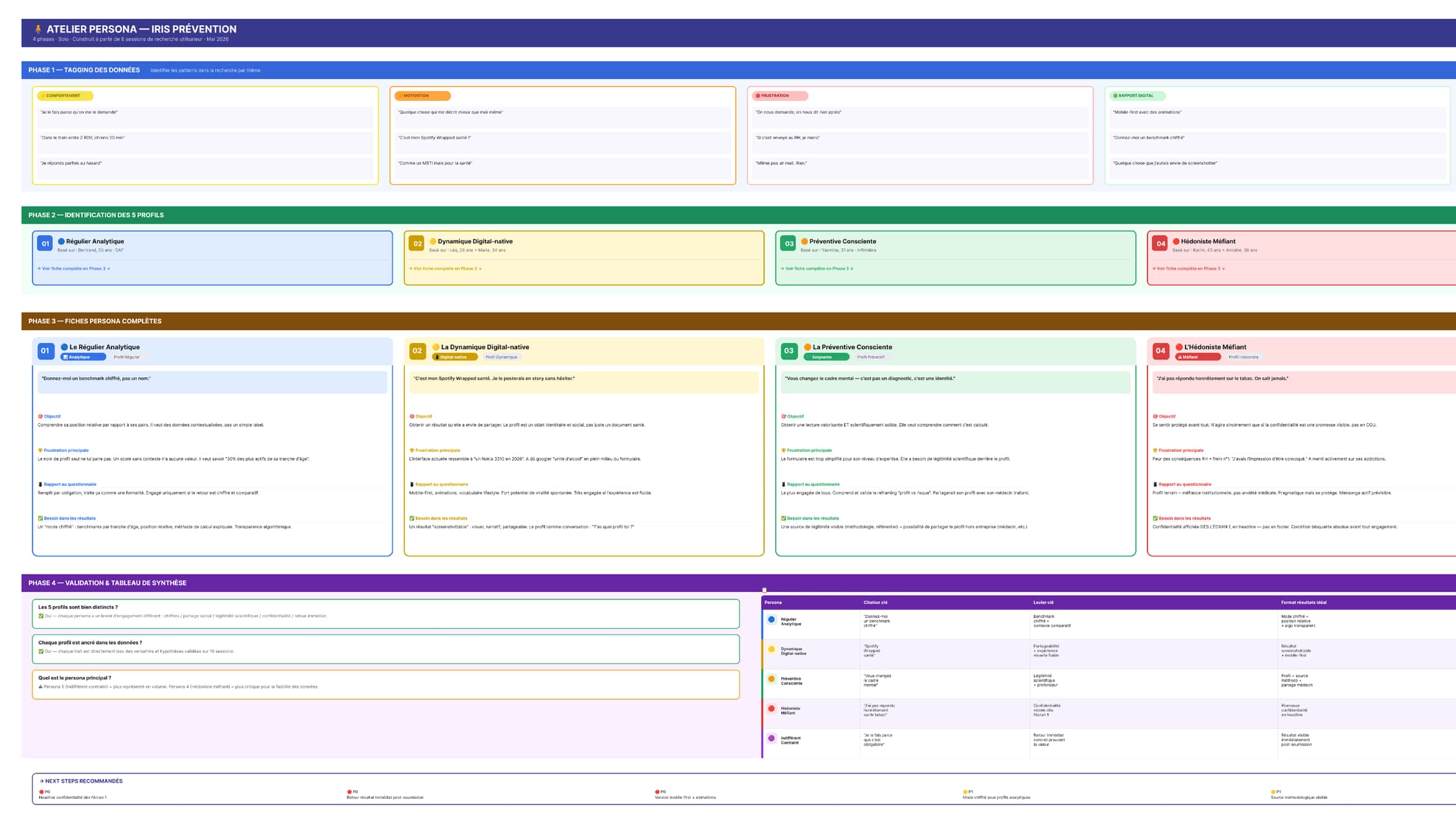The width and height of the screenshot is (1456, 819).
Task: Click the 04 badge on L'Hédoniste Méfiant sheet
Action: 1160,351
